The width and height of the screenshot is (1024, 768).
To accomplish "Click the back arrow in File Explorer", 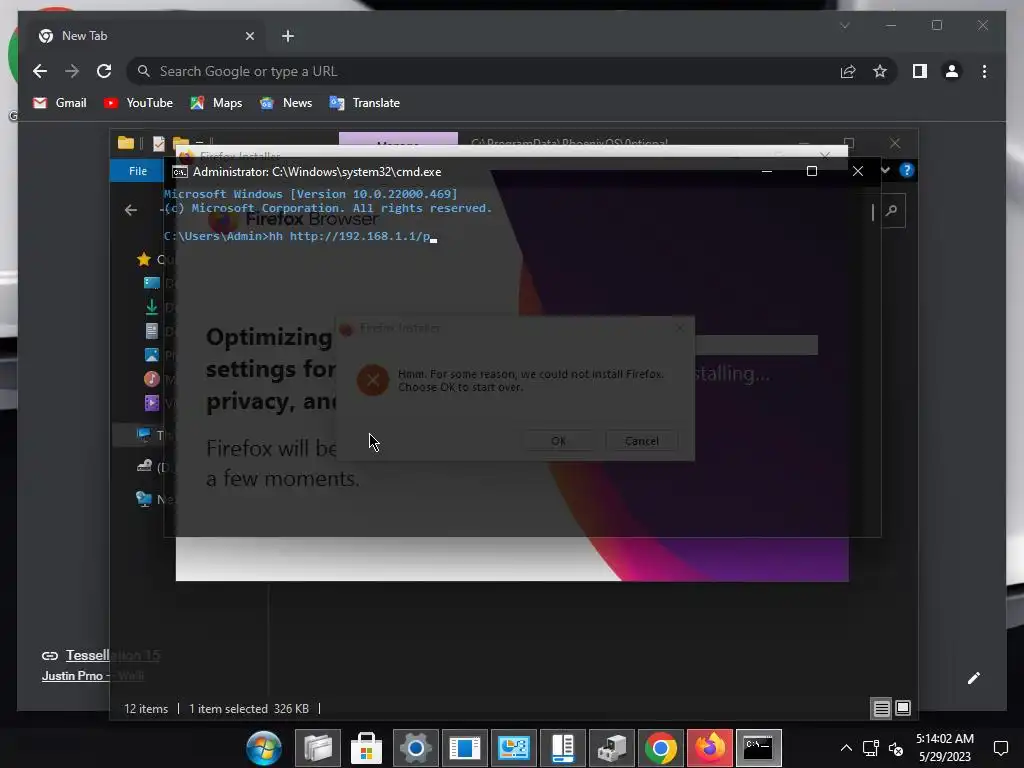I will 131,210.
